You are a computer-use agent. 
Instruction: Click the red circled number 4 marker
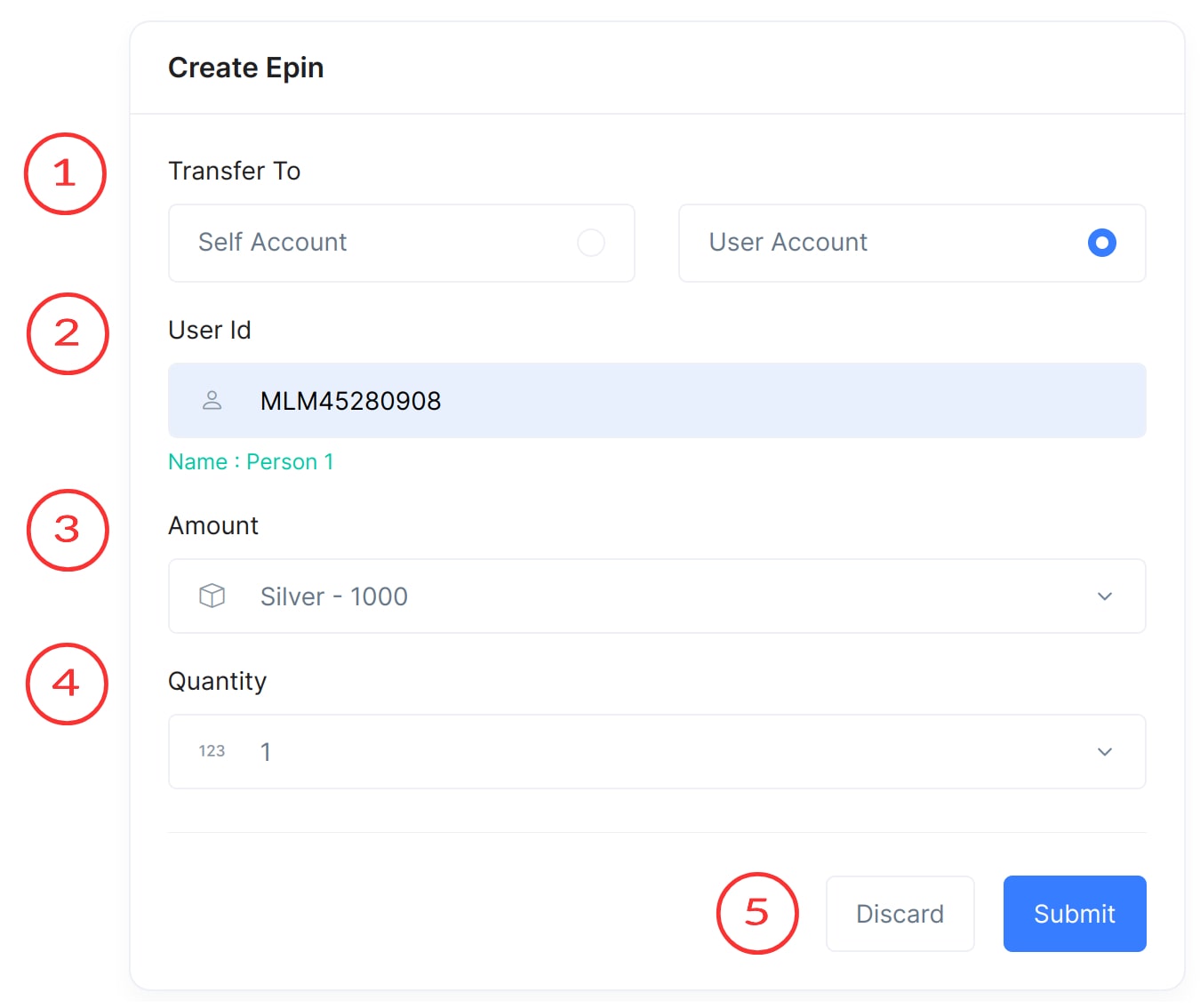click(x=67, y=684)
